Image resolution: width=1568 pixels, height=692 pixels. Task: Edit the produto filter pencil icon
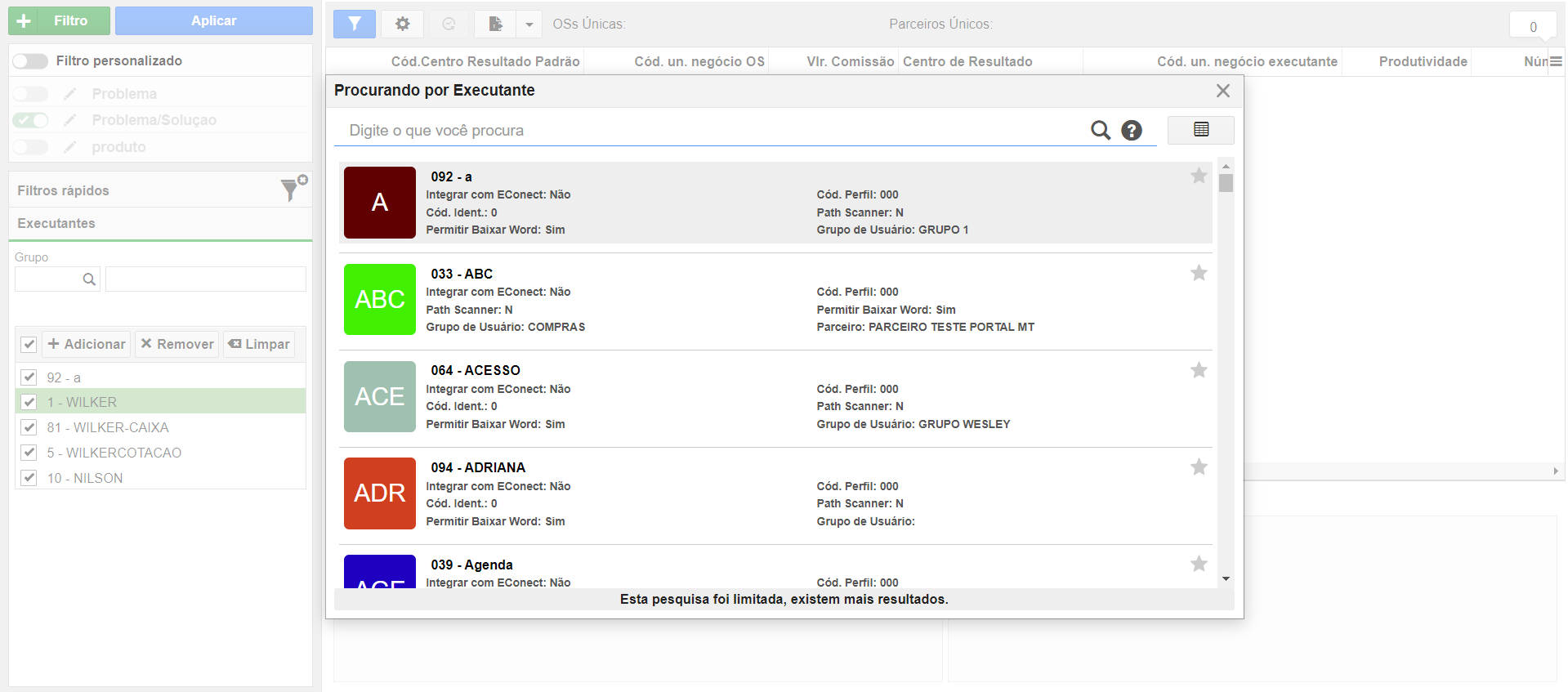(x=70, y=147)
